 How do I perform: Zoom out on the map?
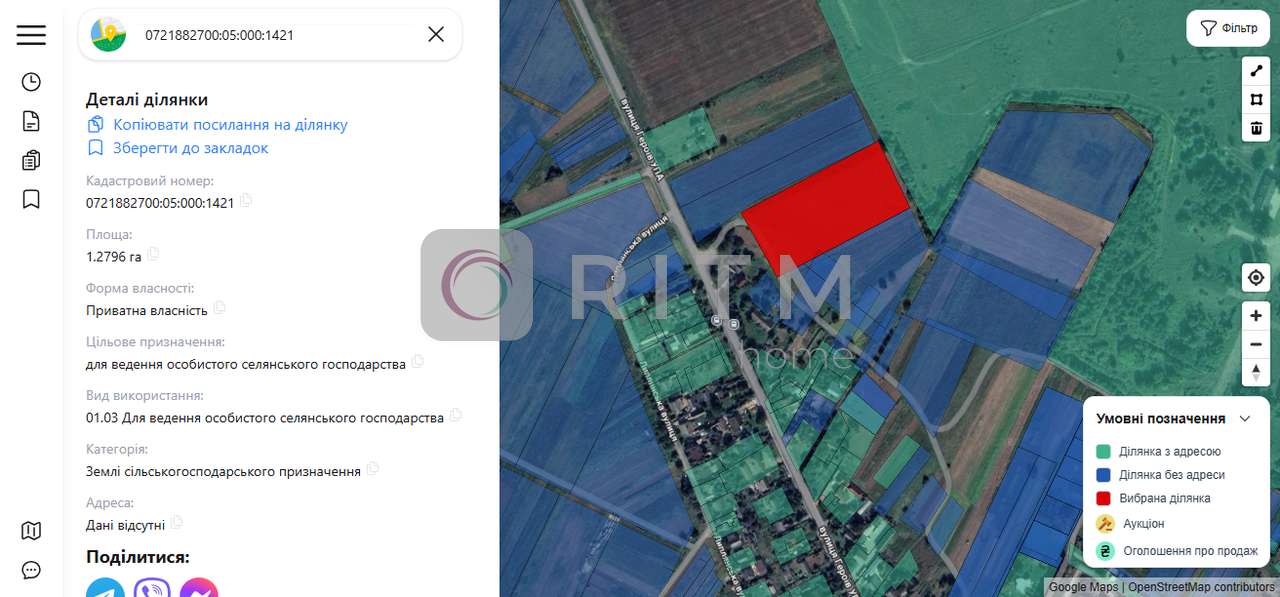click(x=1256, y=344)
